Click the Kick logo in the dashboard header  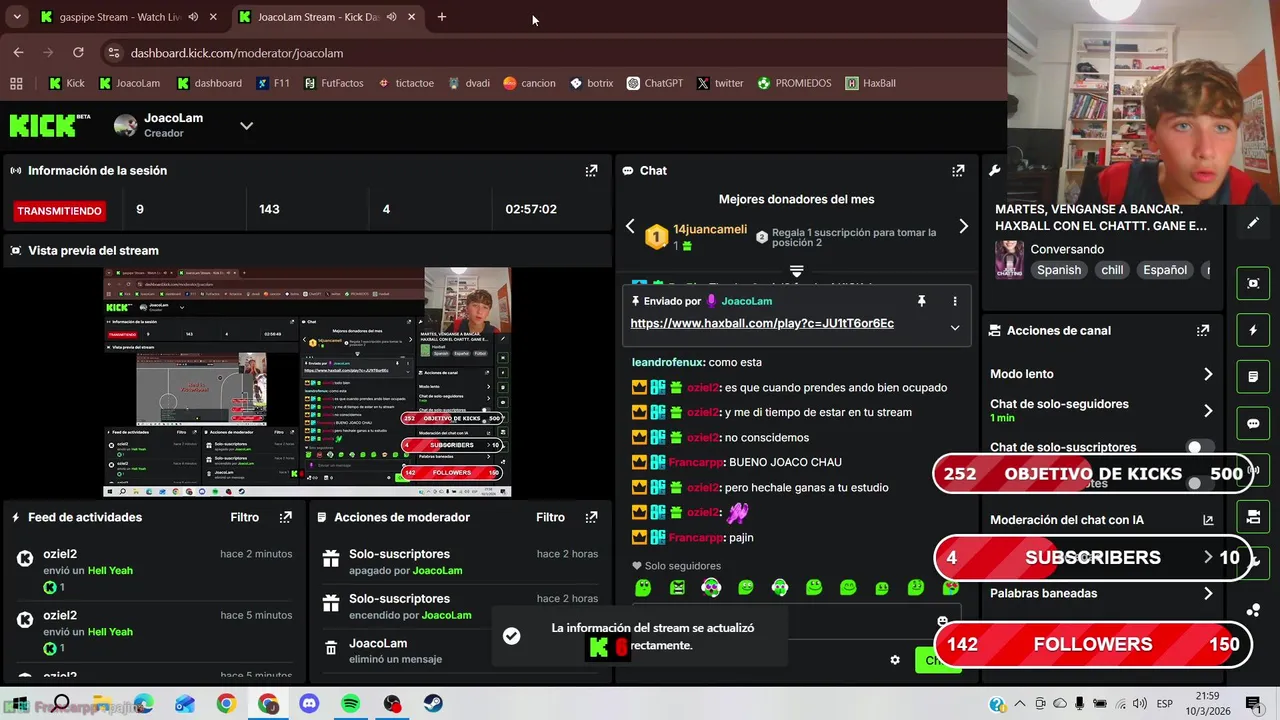tap(43, 125)
